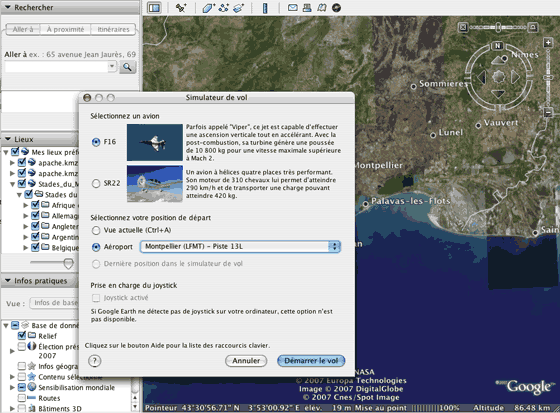560x413 pixels.
Task: Toggle the Routes layer checkbox
Action: point(22,398)
